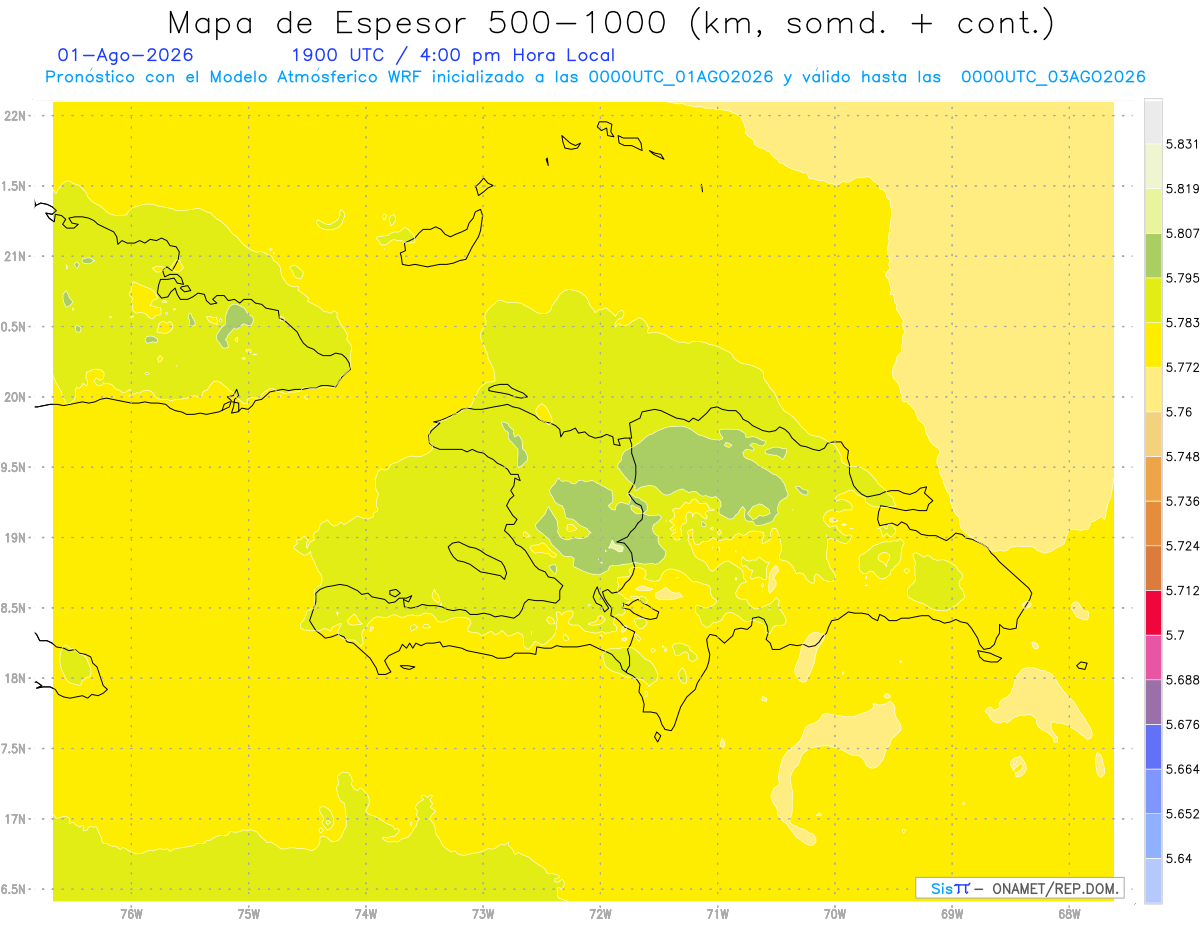Click the colorbar value 5.819

tap(1183, 189)
